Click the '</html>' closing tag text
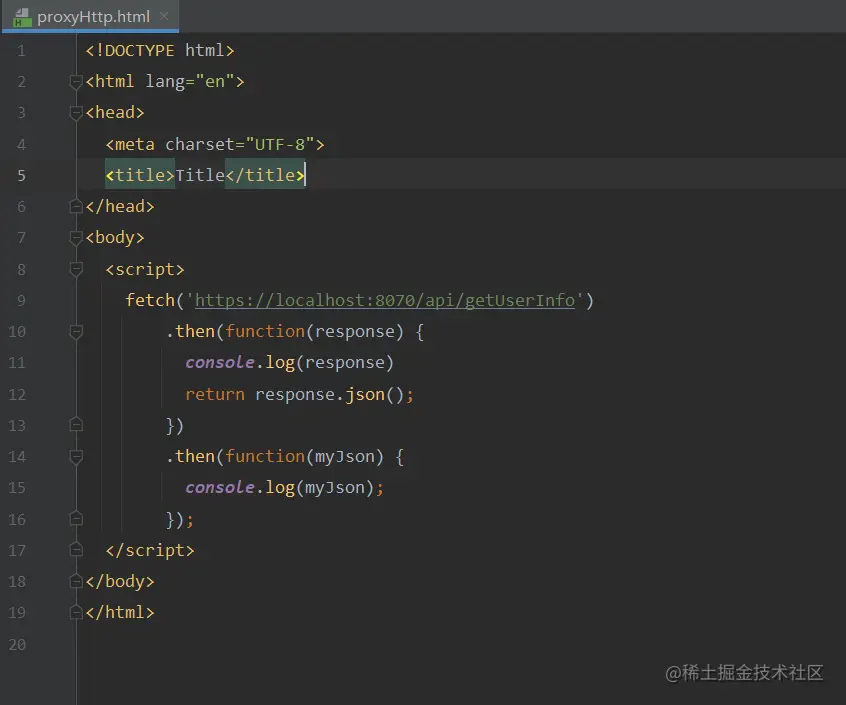Viewport: 846px width, 705px height. coord(120,612)
